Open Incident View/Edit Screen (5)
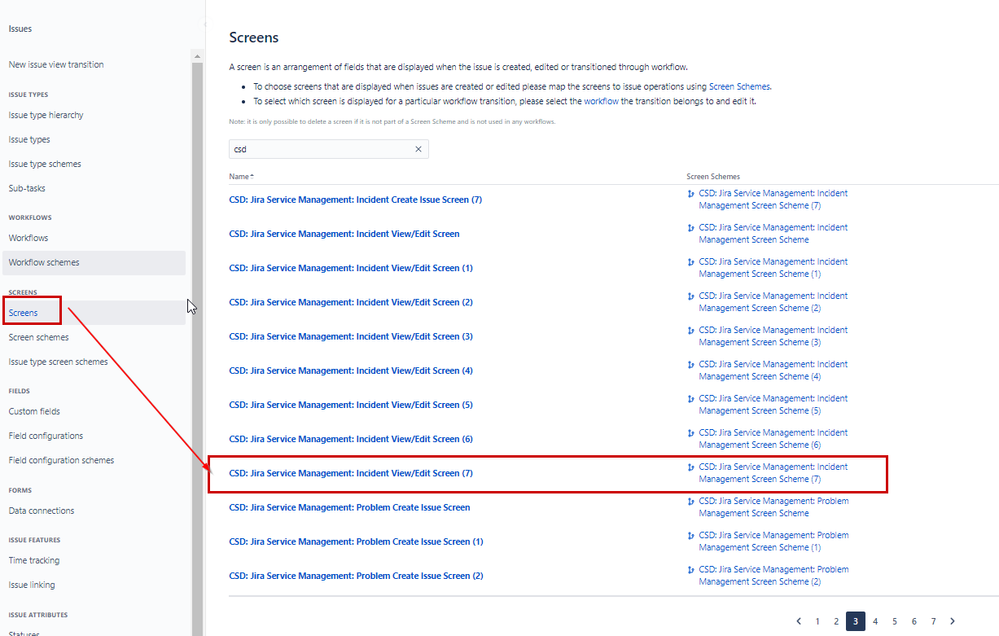 coord(351,405)
